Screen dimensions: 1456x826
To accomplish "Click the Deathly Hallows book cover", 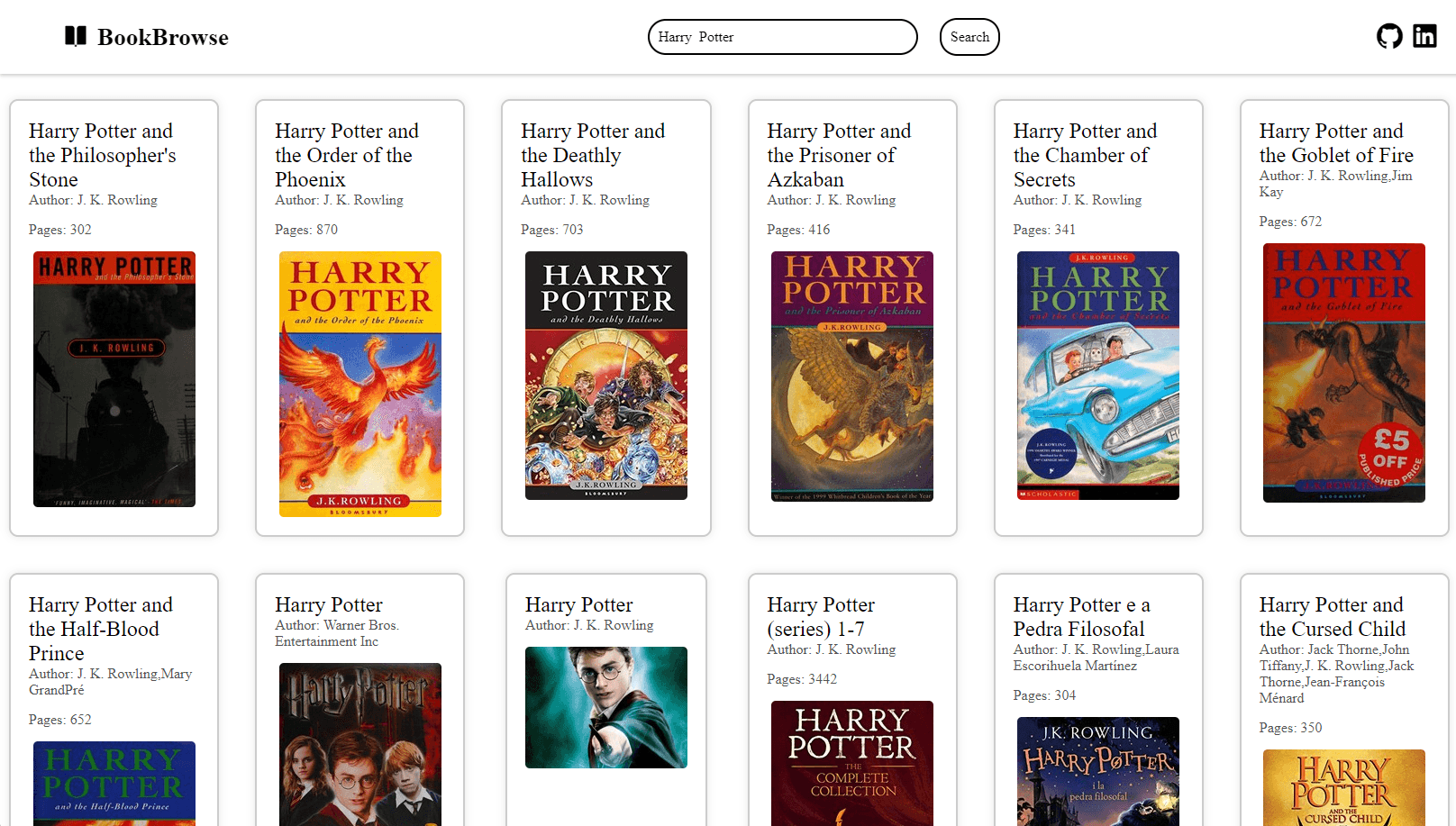I will pos(605,375).
